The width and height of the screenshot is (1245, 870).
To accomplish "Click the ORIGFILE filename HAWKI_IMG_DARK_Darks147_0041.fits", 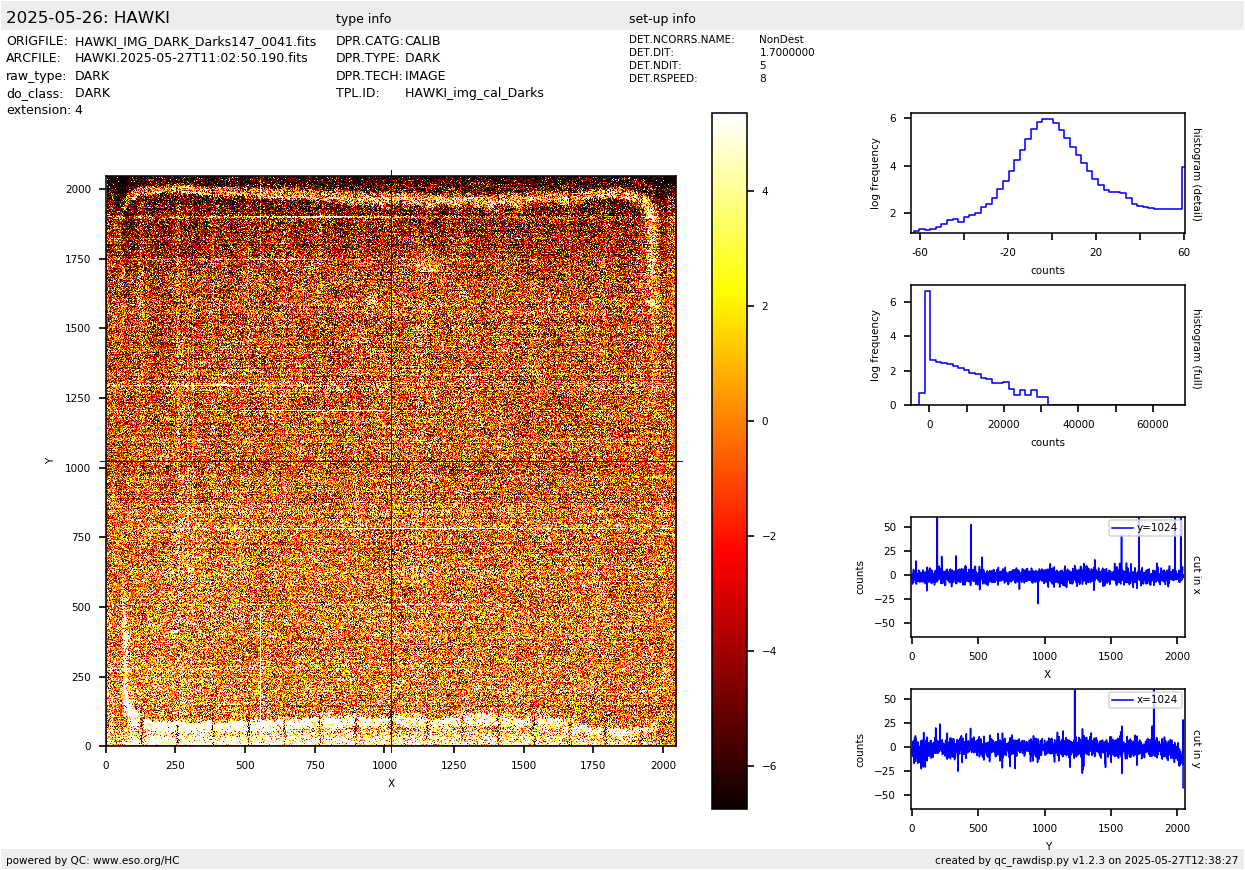I will point(195,42).
